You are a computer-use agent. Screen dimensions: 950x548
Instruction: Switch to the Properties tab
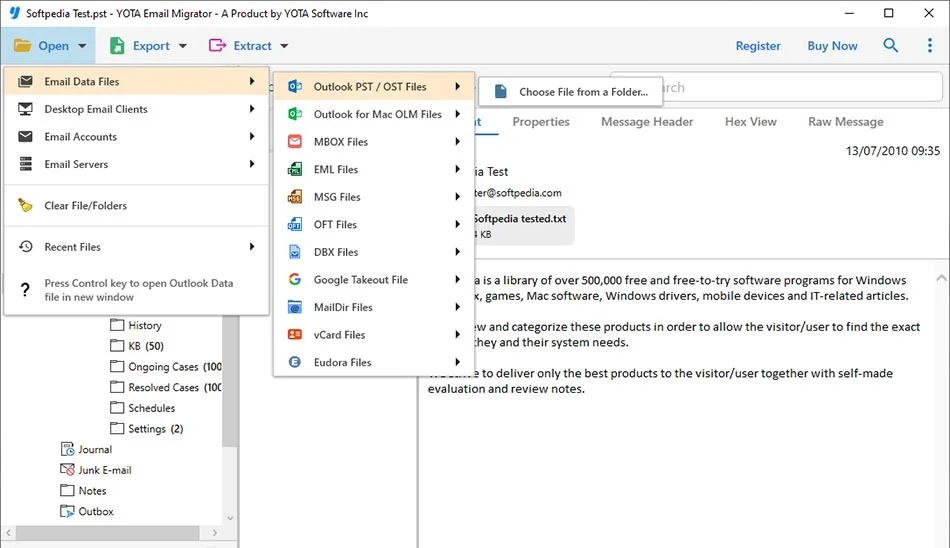coord(540,122)
